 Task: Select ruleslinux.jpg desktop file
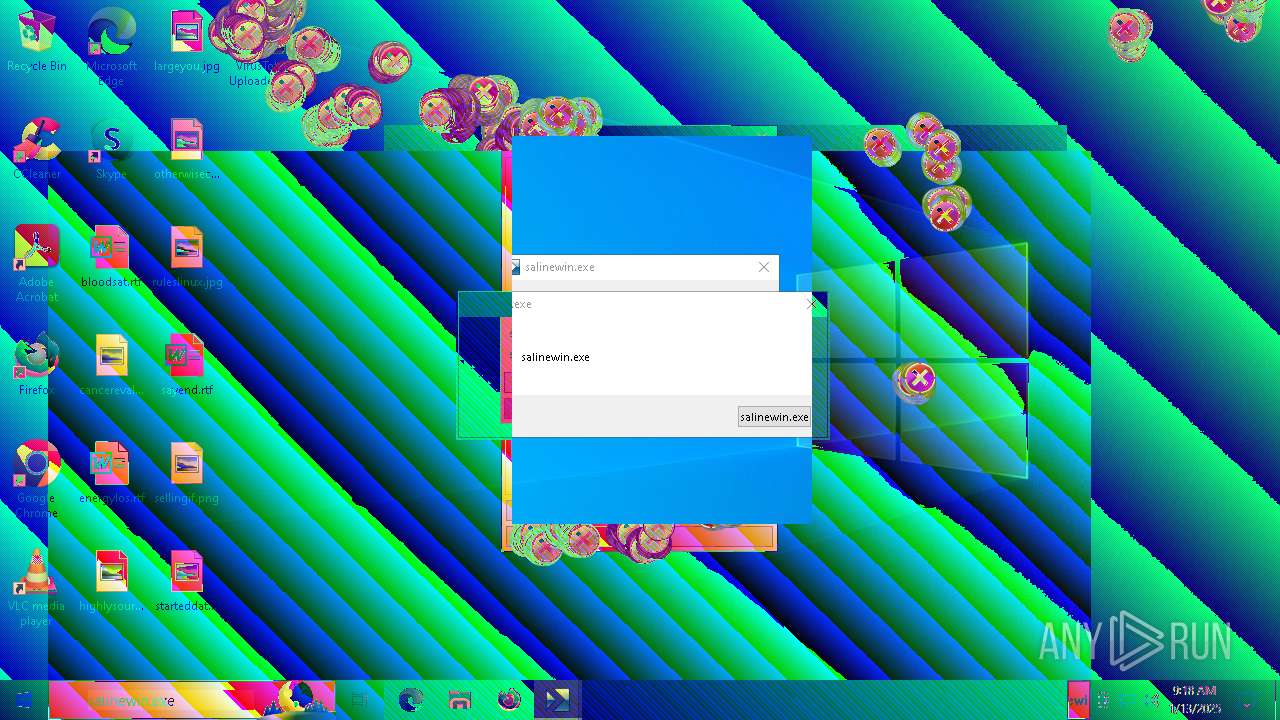click(186, 258)
